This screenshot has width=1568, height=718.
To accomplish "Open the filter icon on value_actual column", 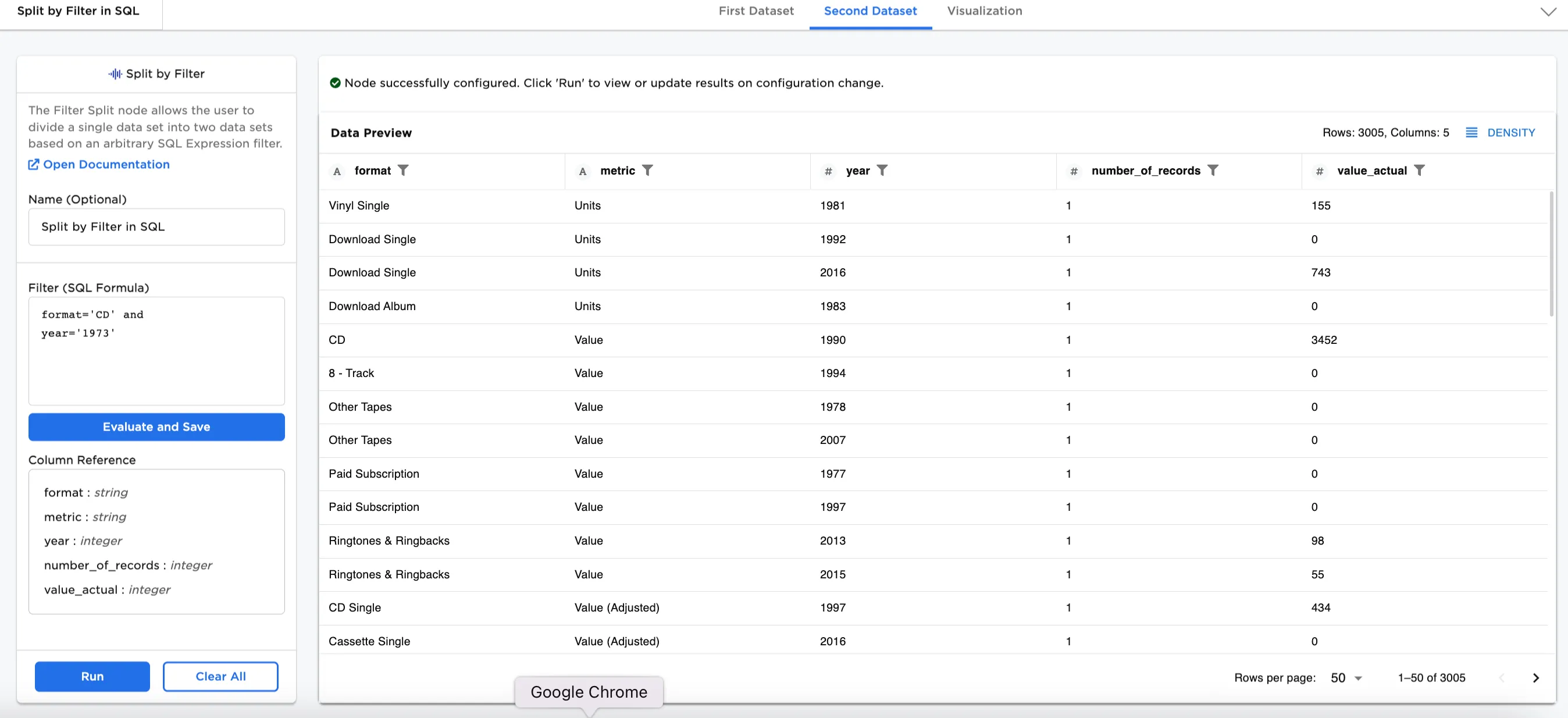I will [1421, 170].
